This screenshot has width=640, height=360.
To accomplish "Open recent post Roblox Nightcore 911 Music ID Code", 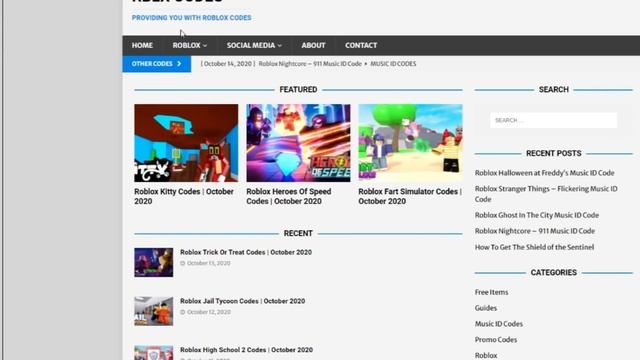I will tap(535, 231).
